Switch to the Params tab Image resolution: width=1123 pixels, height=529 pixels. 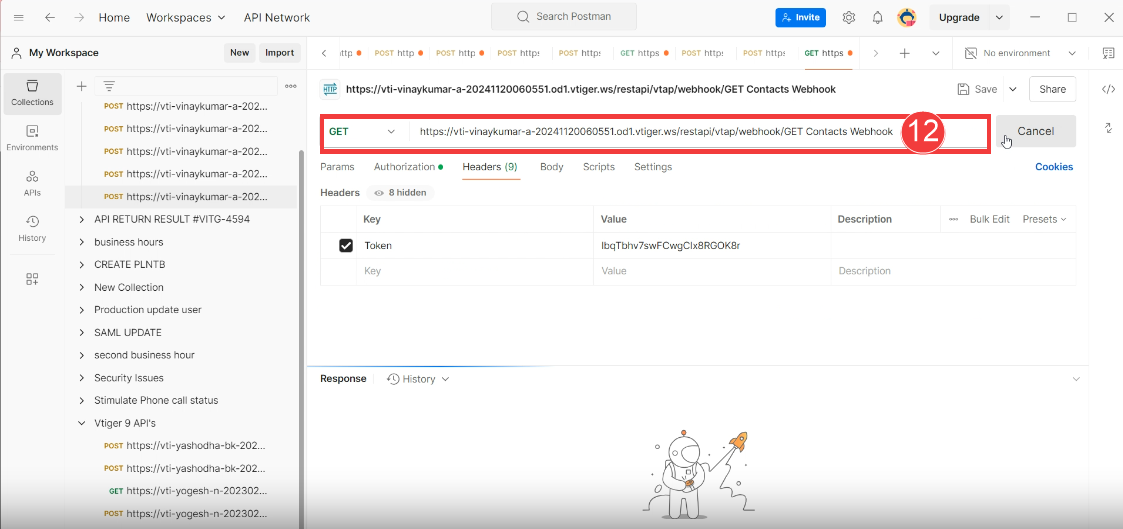pos(337,167)
